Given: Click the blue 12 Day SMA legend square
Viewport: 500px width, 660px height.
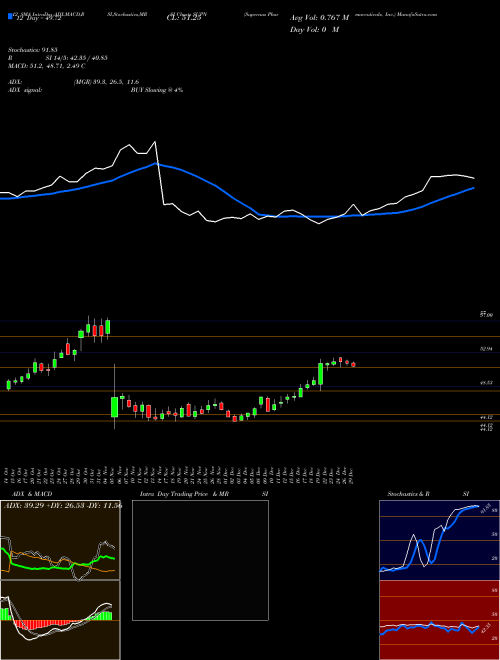Looking at the screenshot, I should (x=10, y=17).
